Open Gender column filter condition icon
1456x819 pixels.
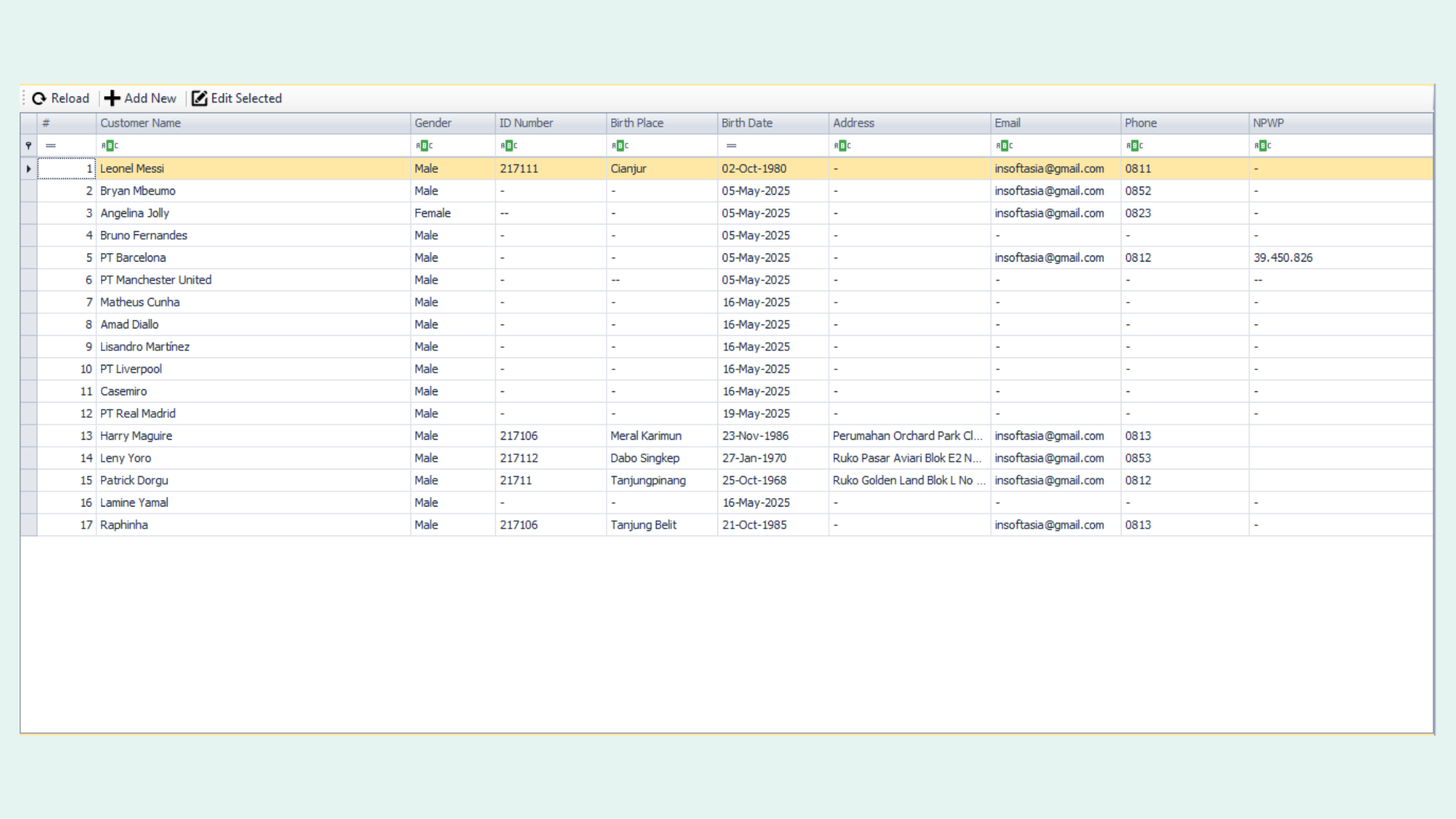[x=425, y=146]
